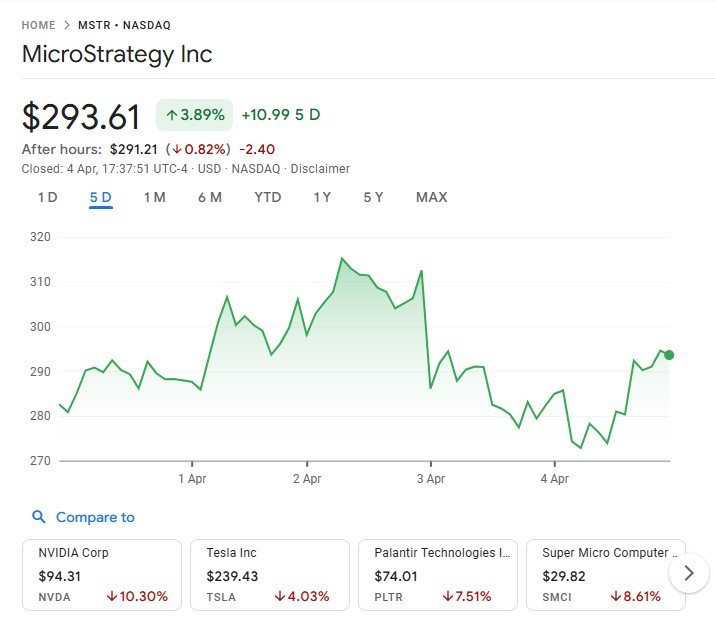The width and height of the screenshot is (715, 625).
Task: Show the 5Y price history
Action: click(x=373, y=197)
